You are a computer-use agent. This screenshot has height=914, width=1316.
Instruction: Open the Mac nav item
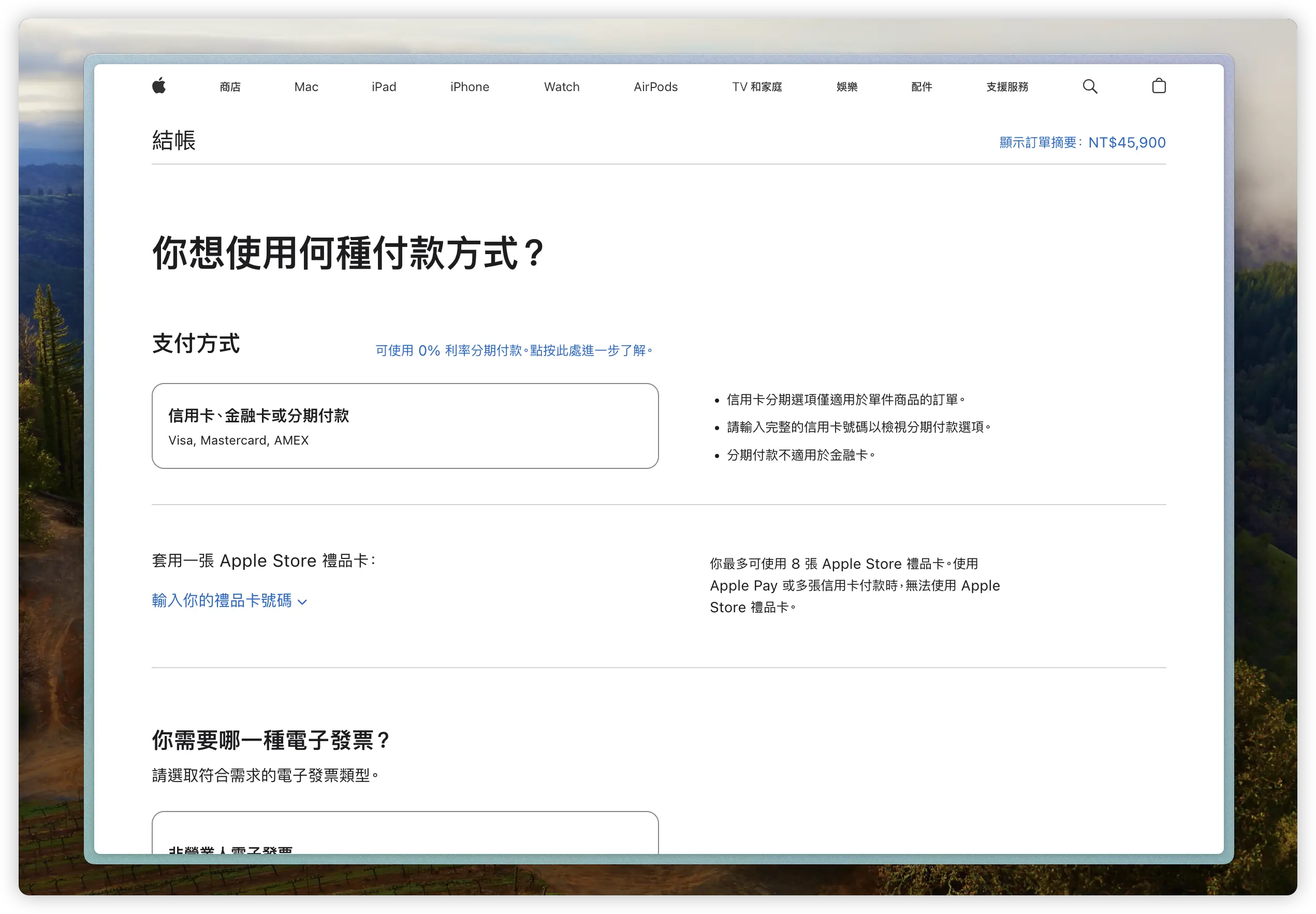coord(306,86)
